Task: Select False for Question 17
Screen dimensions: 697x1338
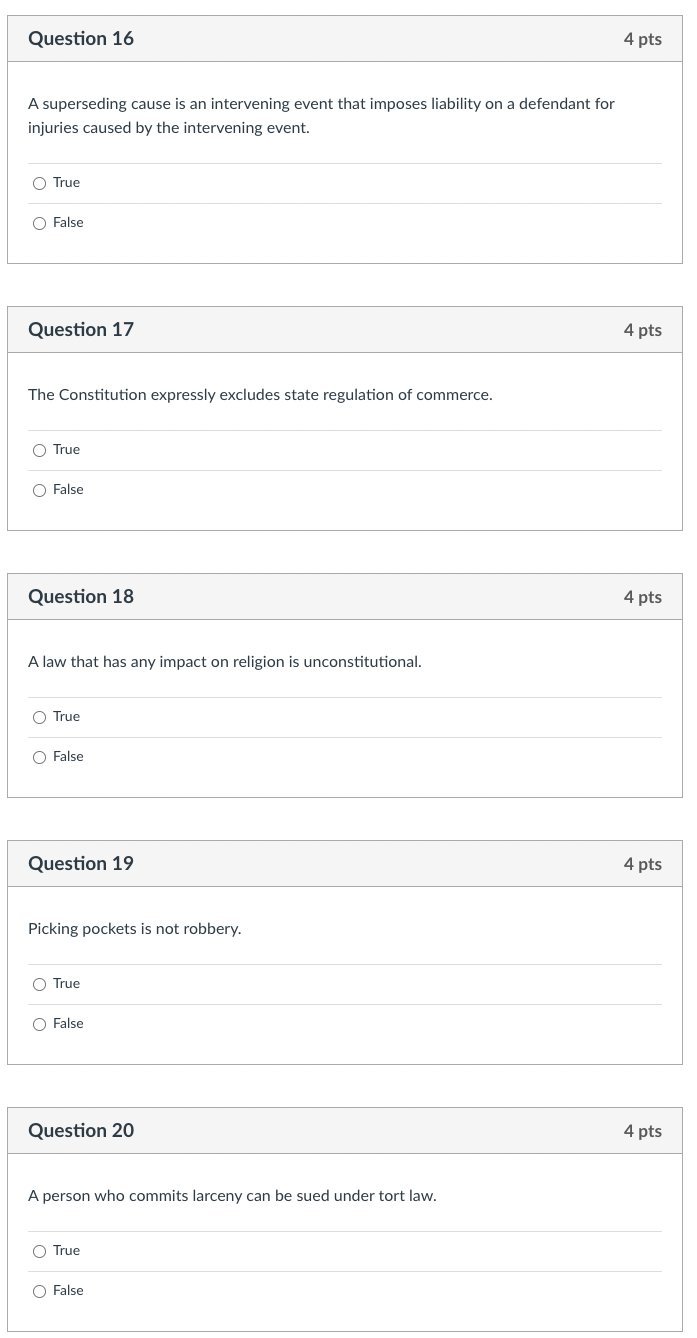Action: (39, 490)
